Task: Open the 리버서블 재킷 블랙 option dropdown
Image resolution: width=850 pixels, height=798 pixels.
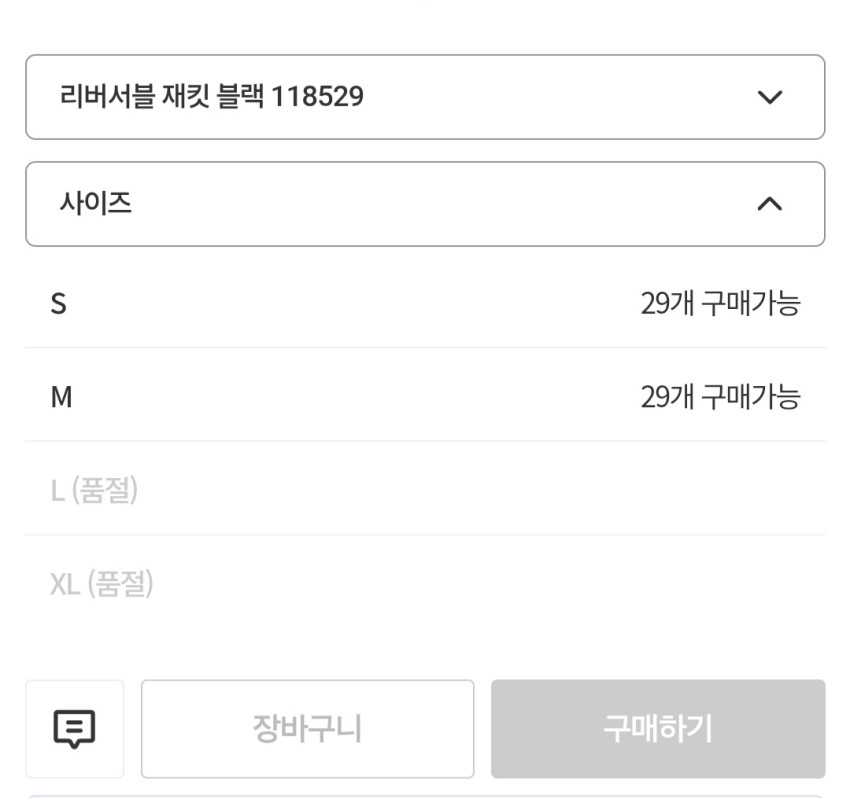Action: pos(425,97)
